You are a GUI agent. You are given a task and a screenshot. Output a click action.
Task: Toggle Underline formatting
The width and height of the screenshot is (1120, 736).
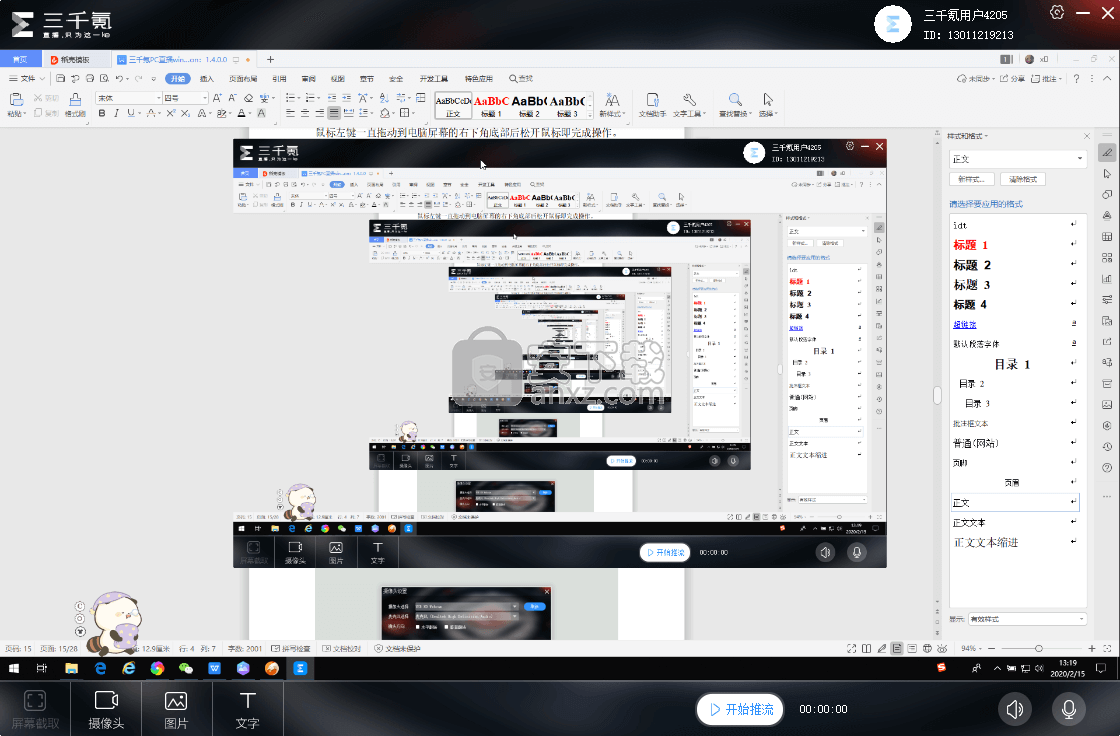point(130,113)
